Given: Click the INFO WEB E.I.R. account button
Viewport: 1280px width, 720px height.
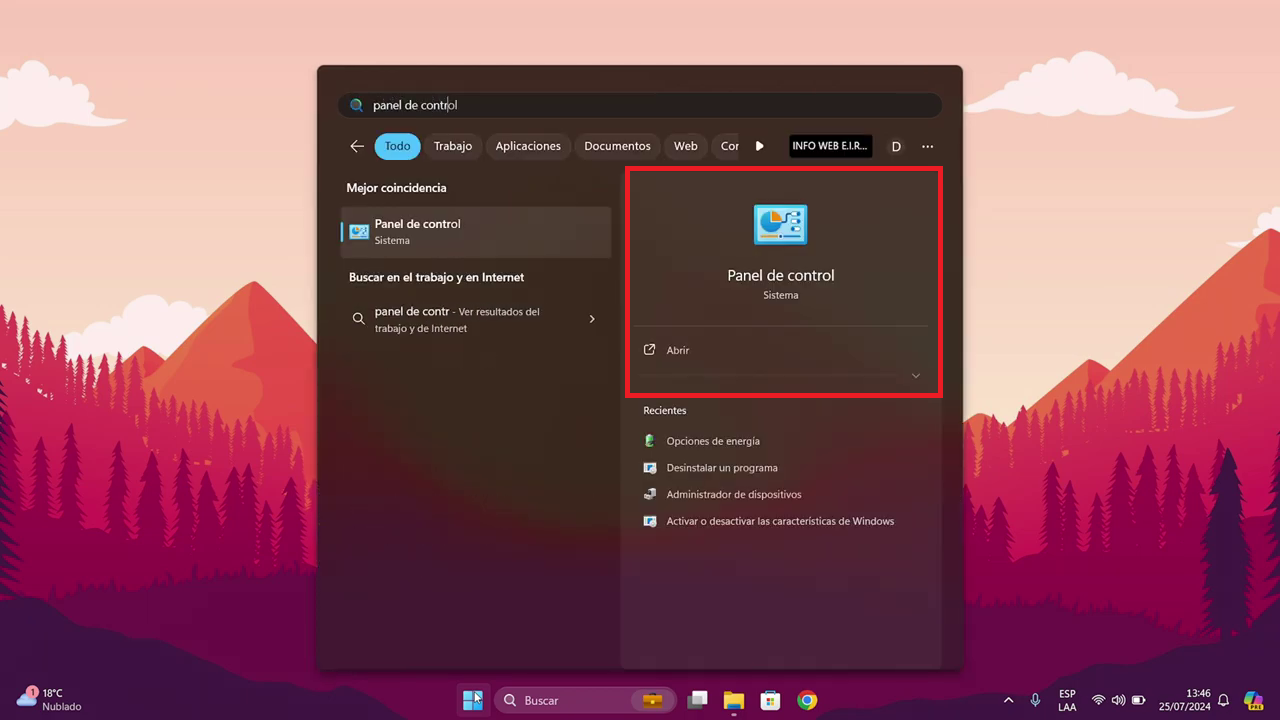Looking at the screenshot, I should point(830,146).
